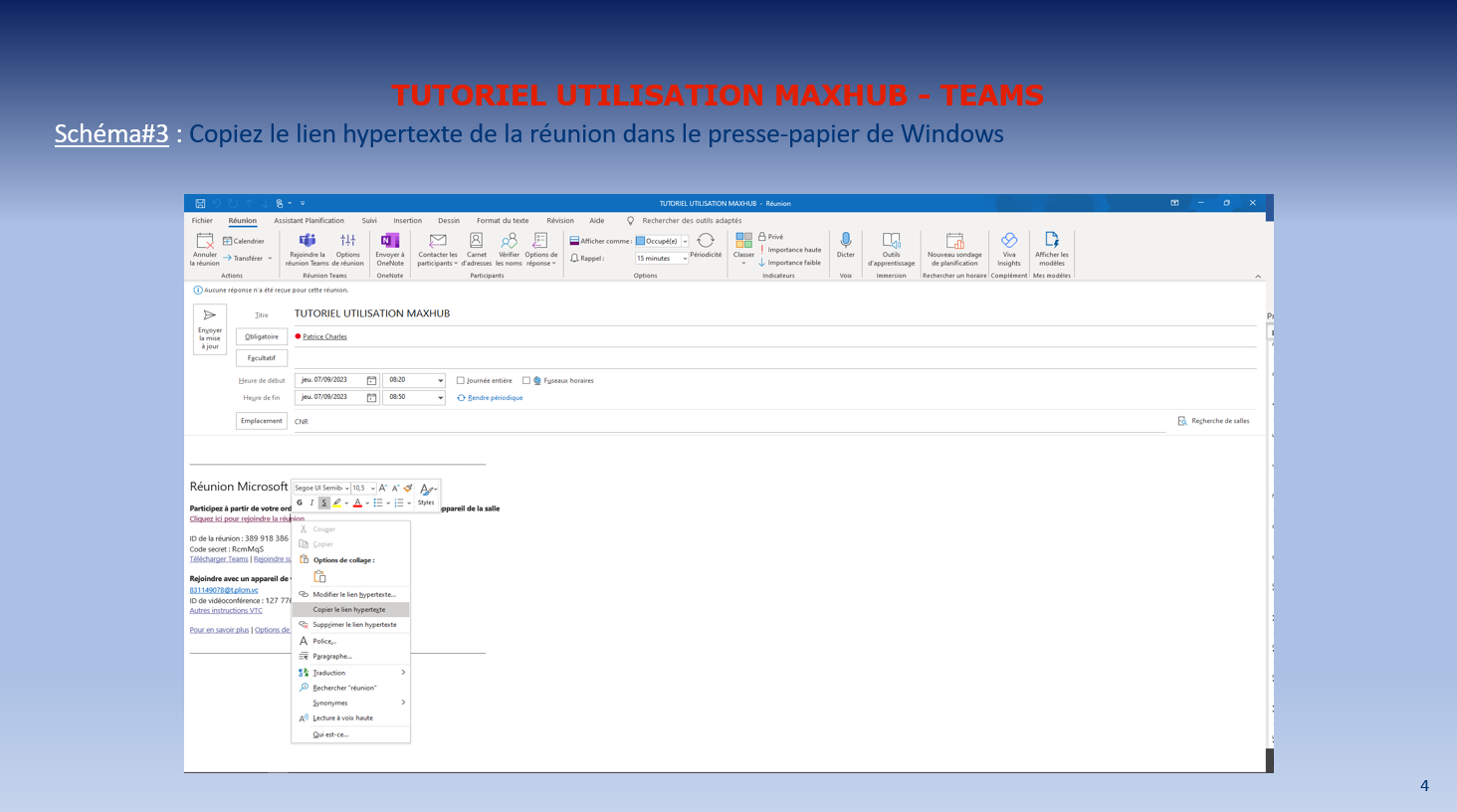This screenshot has height=812, width=1457.
Task: Expand end time 08:50 dropdown
Action: point(441,397)
